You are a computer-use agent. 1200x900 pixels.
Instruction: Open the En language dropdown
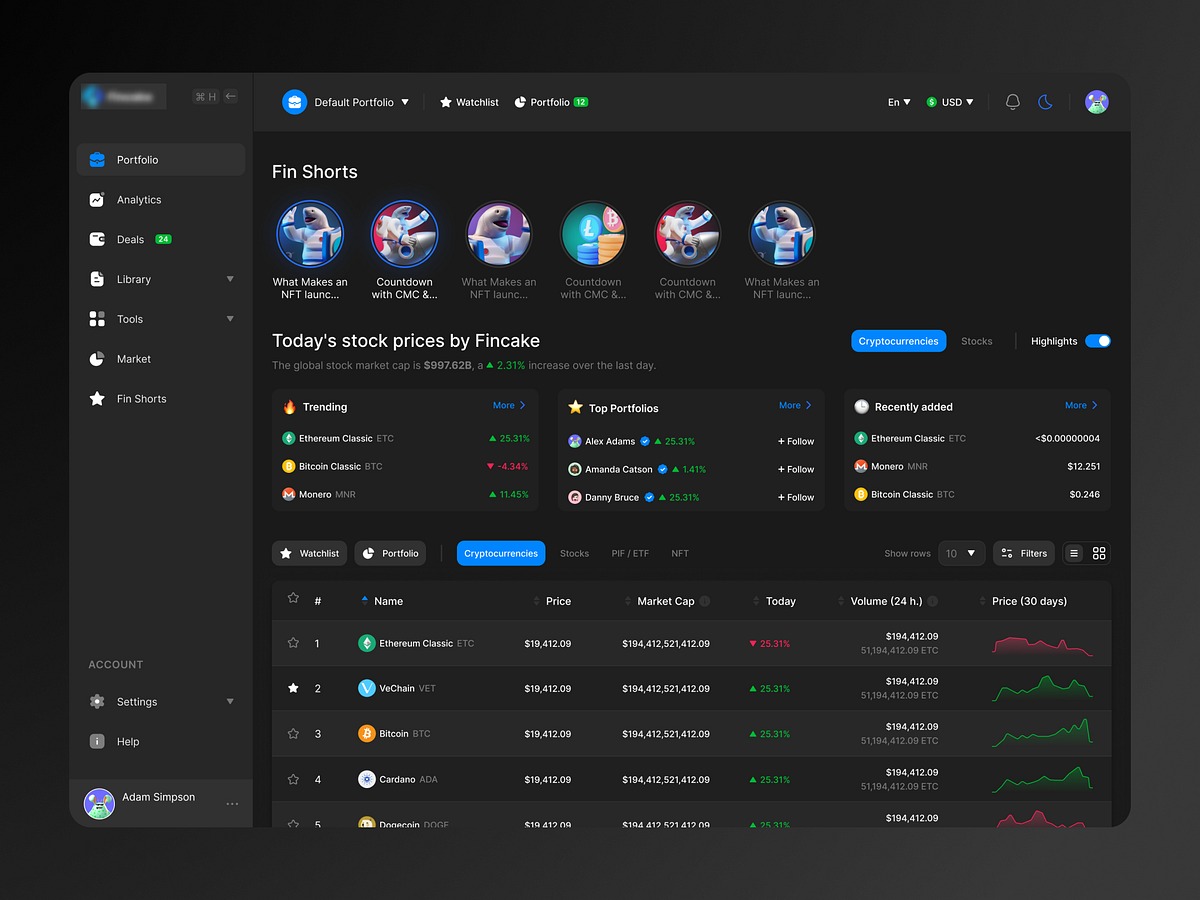pyautogui.click(x=899, y=102)
